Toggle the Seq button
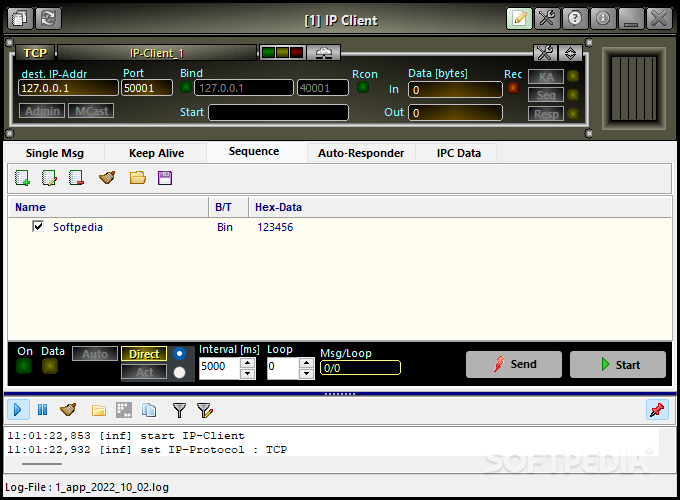The image size is (680, 500). point(546,95)
